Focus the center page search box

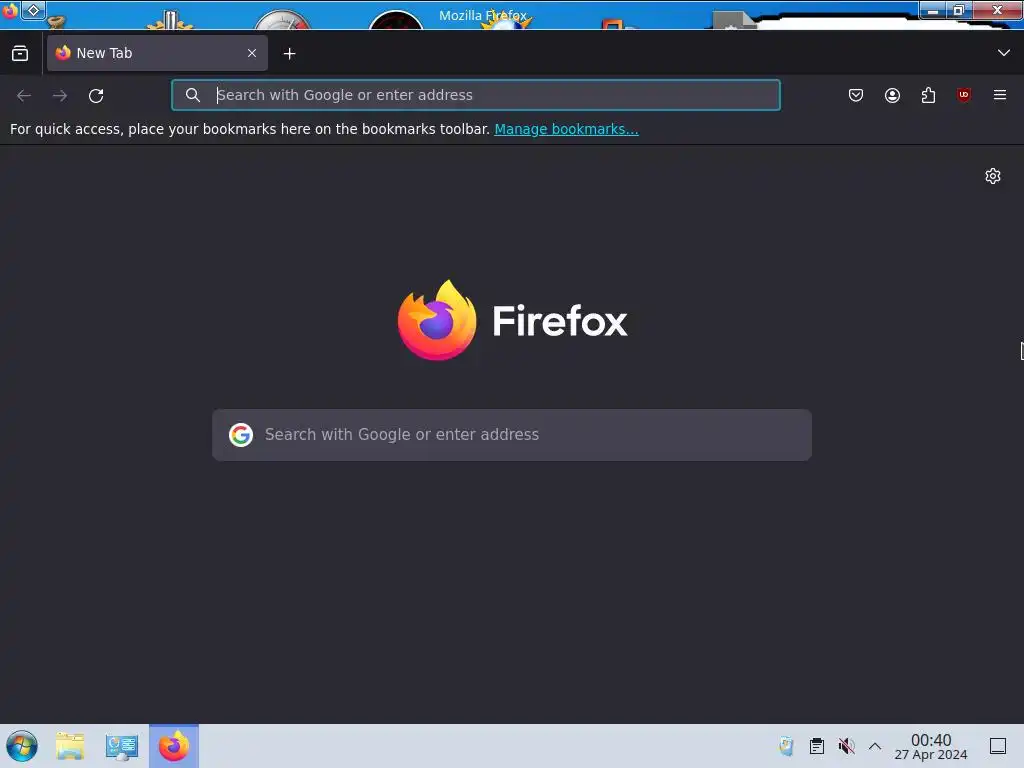point(512,435)
